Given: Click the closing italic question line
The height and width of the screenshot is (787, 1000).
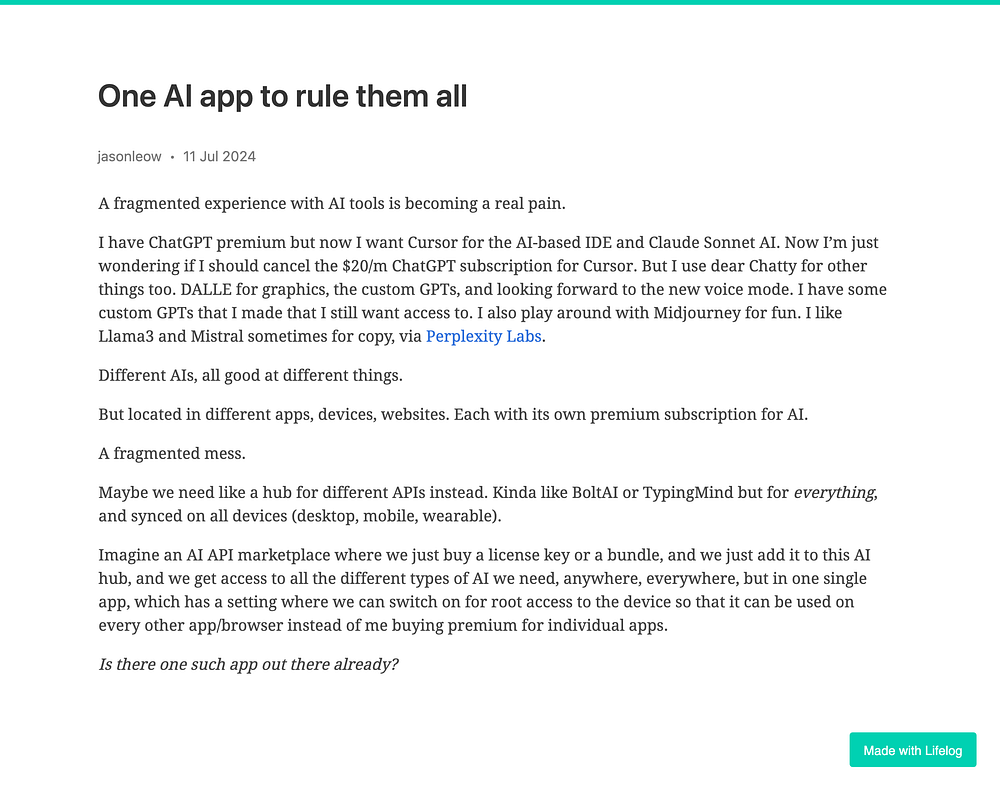Looking at the screenshot, I should click(248, 664).
